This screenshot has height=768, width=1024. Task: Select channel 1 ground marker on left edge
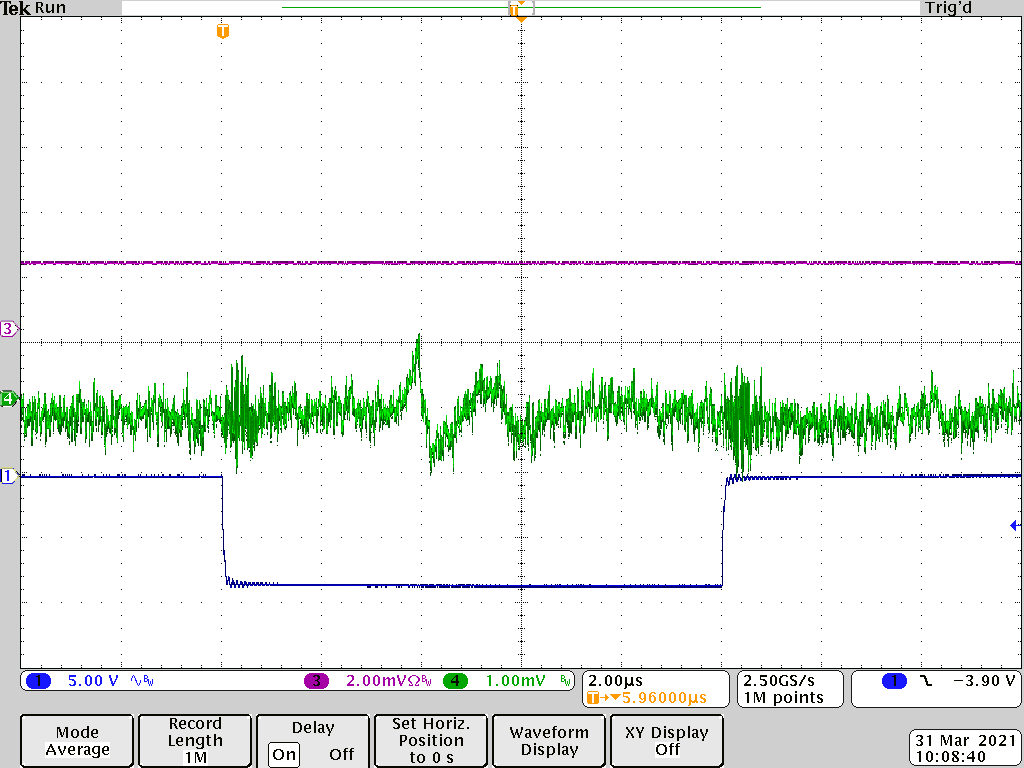tap(8, 476)
